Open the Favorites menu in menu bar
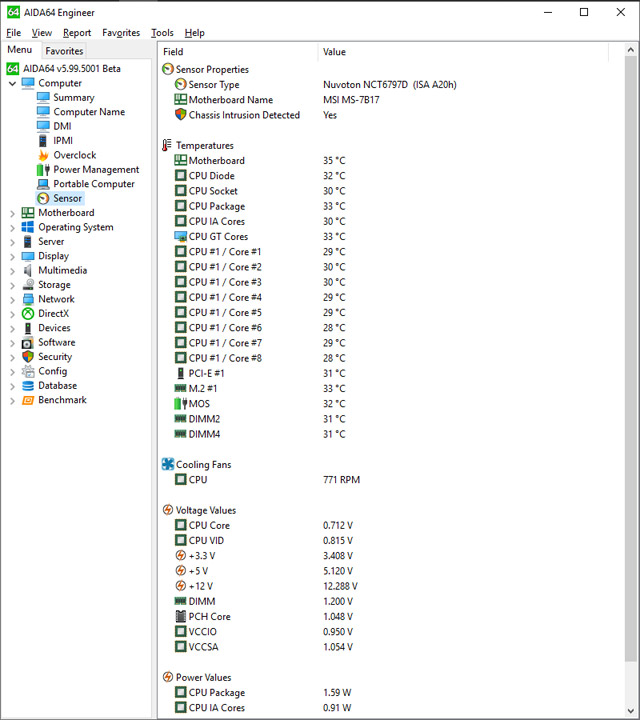640x720 pixels. point(121,33)
